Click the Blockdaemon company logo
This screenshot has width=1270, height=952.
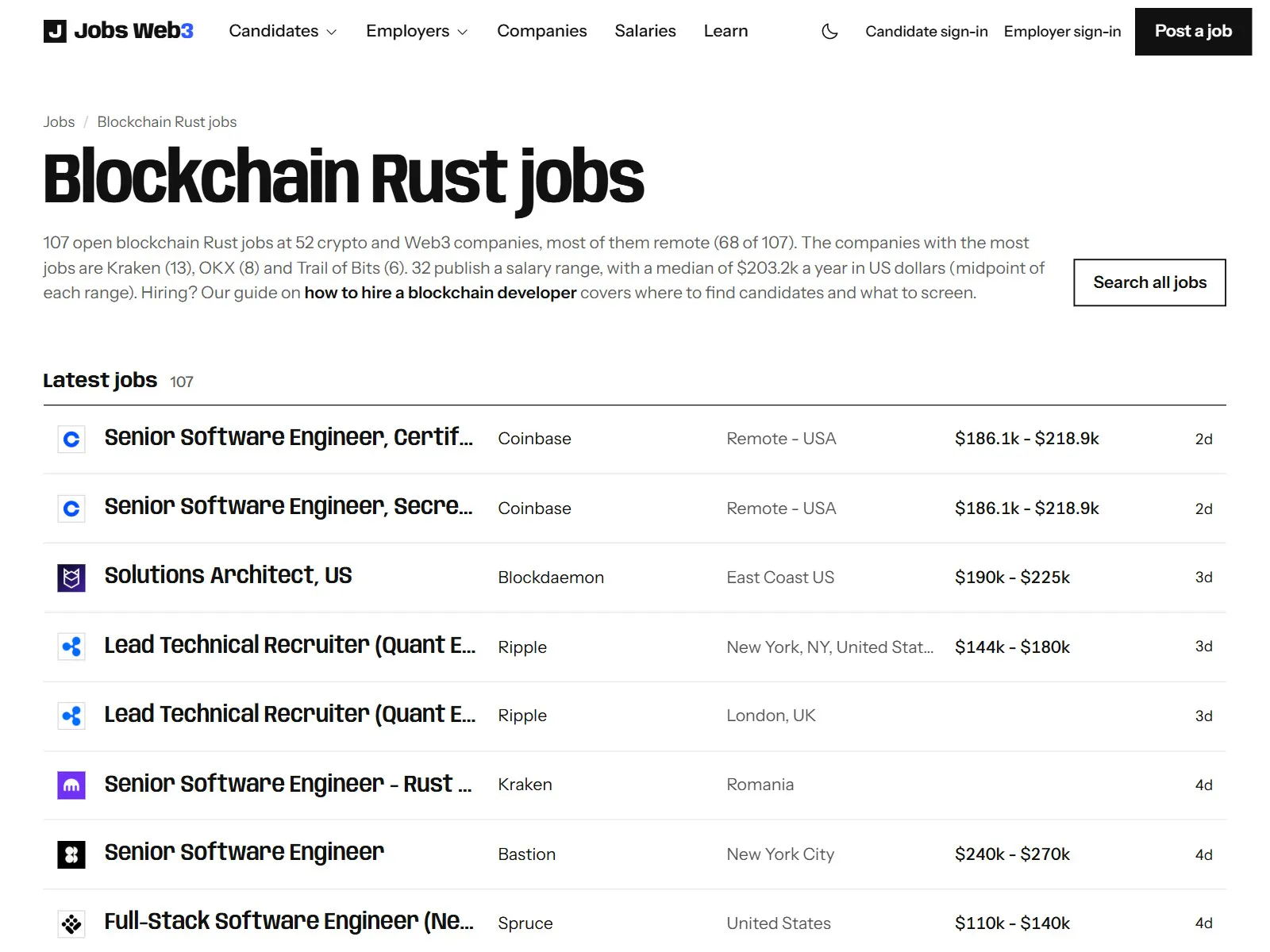71,578
